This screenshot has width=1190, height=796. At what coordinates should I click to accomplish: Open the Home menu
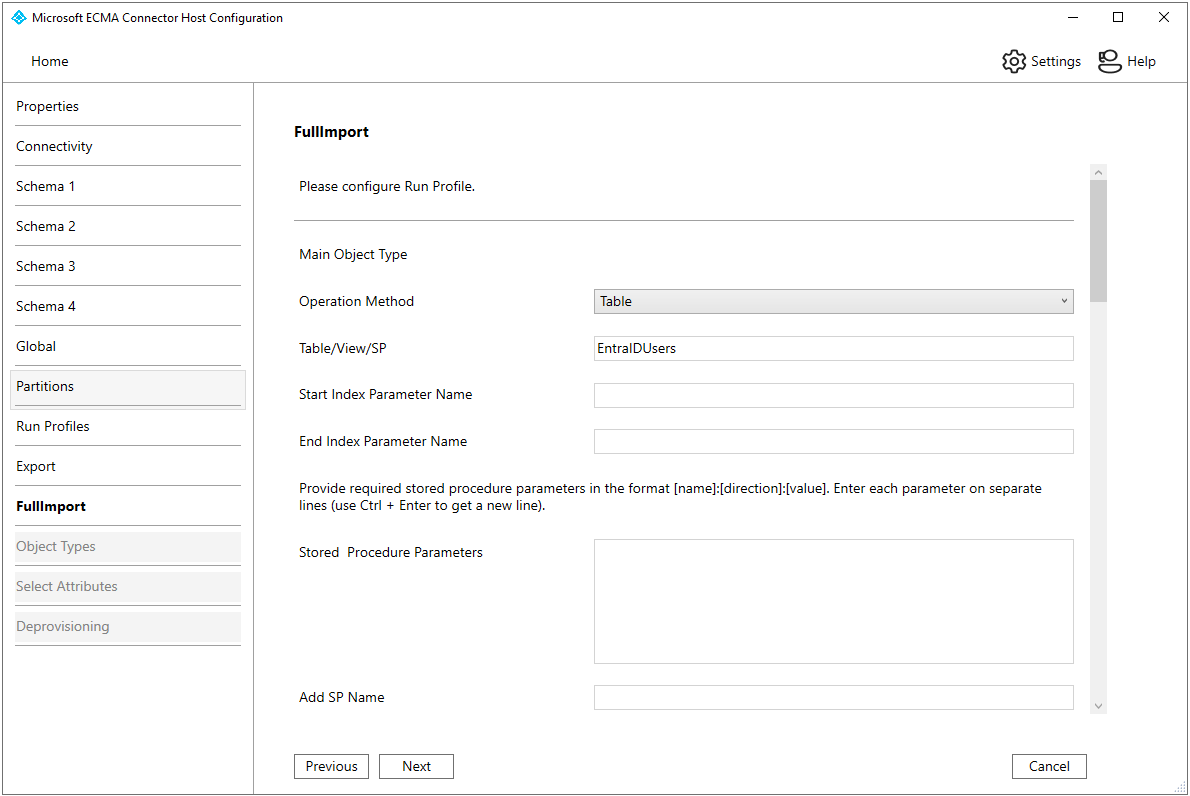coord(50,61)
